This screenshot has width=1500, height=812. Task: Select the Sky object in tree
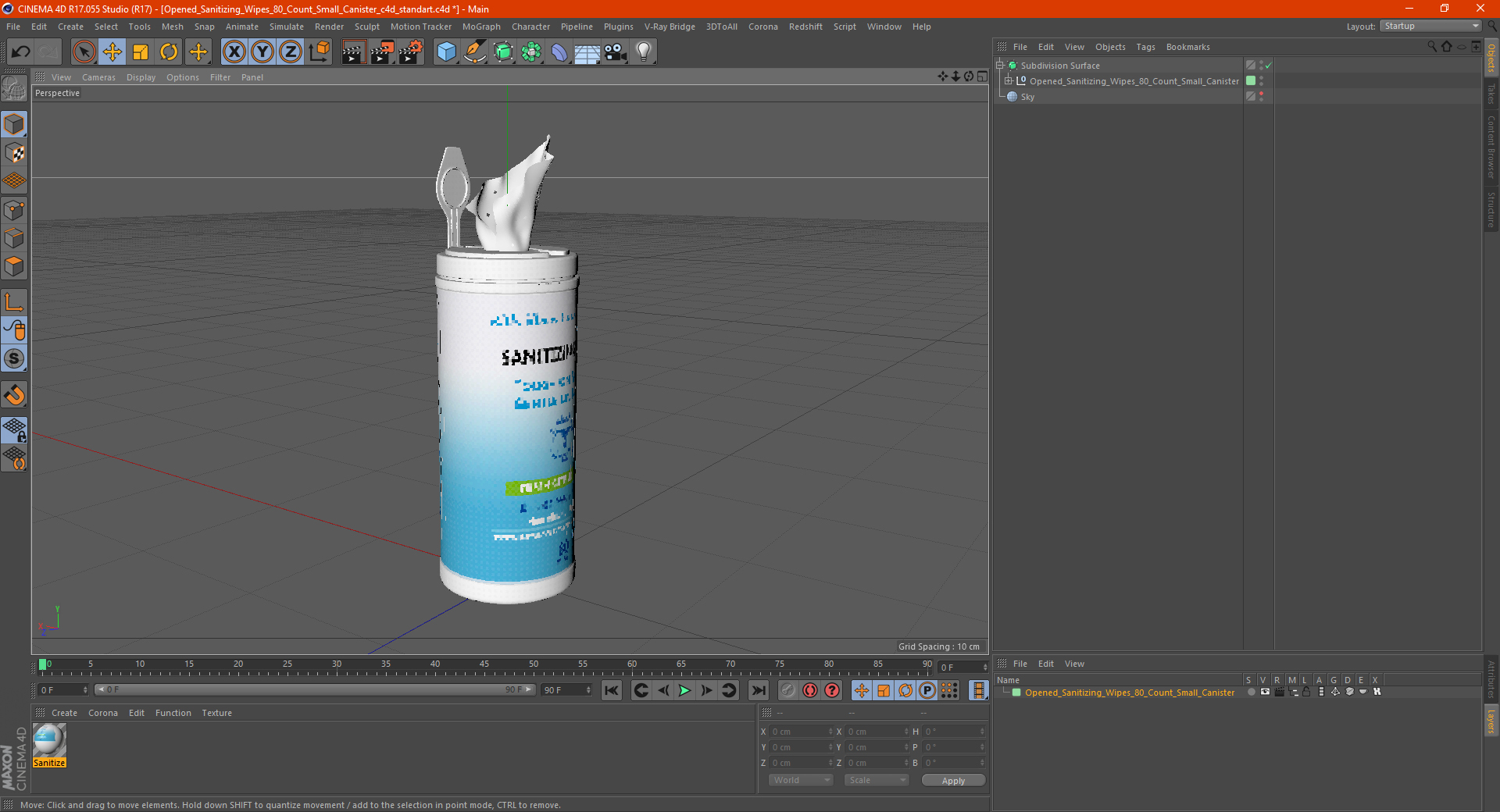pos(1027,97)
